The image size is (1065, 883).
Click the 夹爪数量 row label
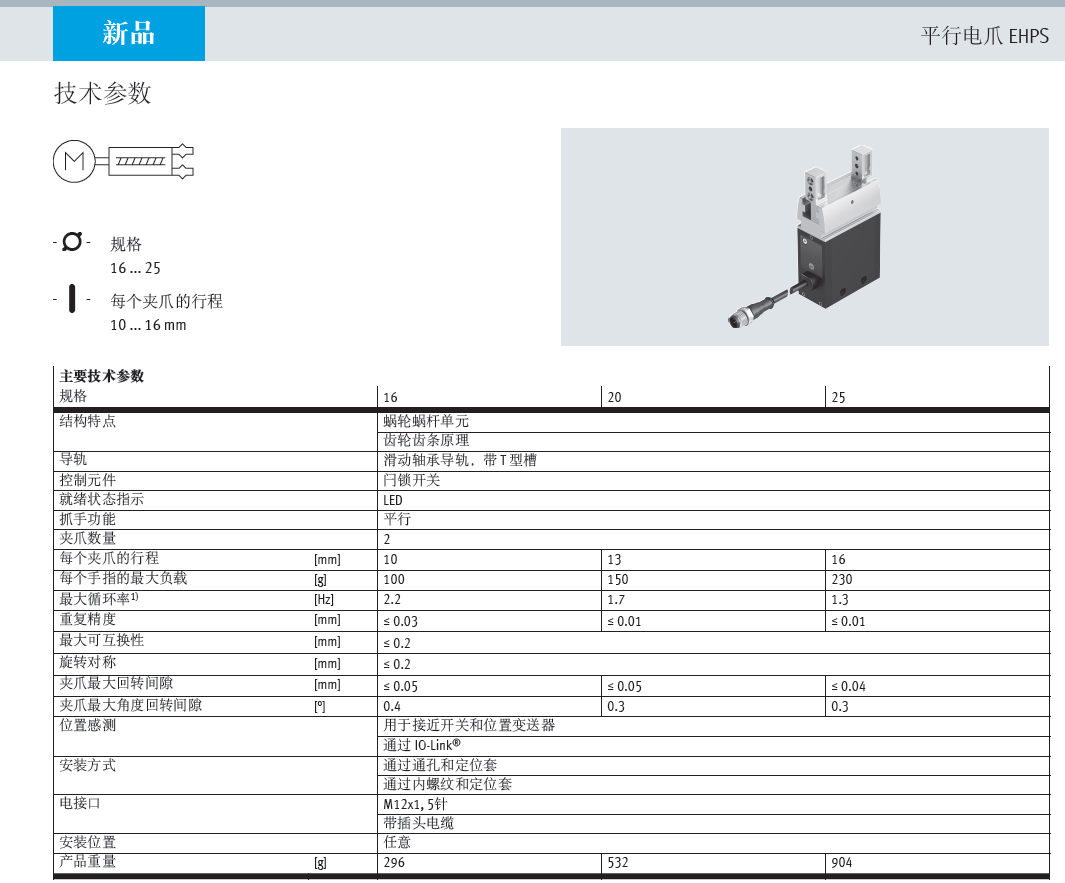pyautogui.click(x=88, y=538)
